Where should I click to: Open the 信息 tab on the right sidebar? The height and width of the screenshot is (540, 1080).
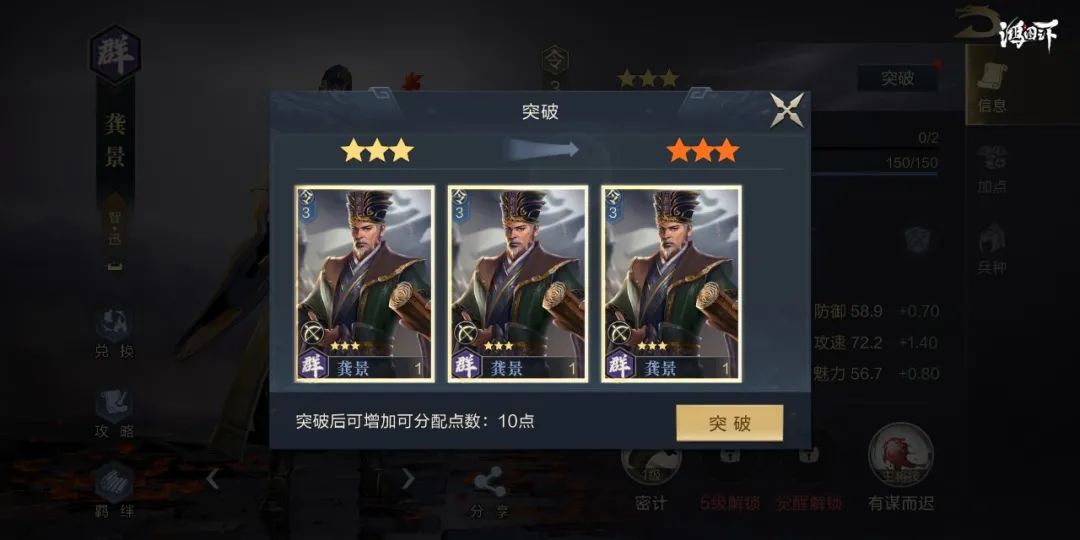[992, 86]
